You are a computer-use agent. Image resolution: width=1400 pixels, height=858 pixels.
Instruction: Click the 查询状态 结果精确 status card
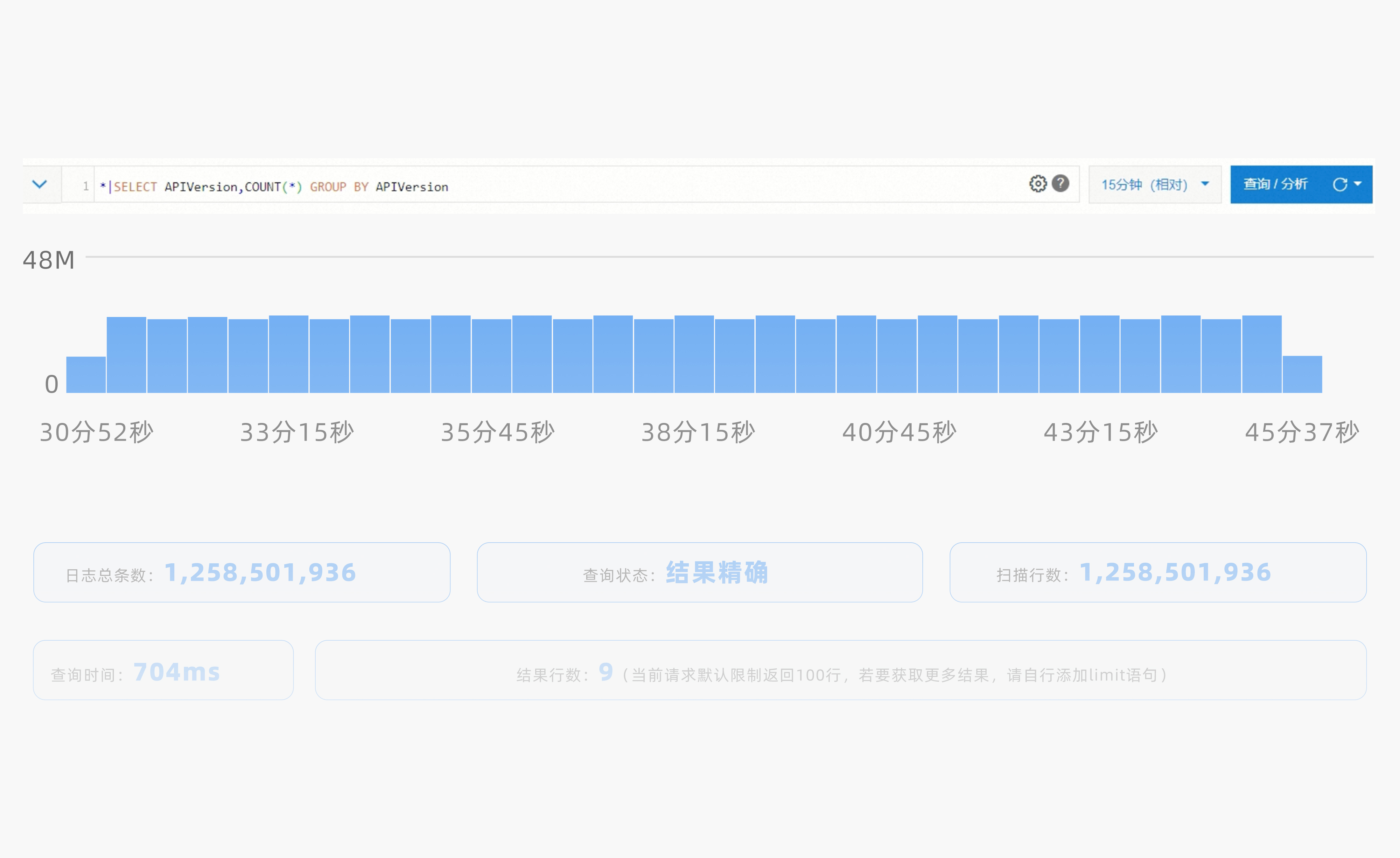699,572
